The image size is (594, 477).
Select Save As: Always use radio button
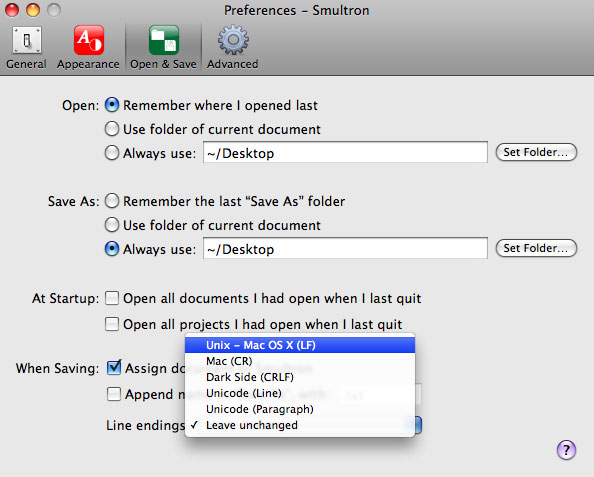(x=112, y=249)
